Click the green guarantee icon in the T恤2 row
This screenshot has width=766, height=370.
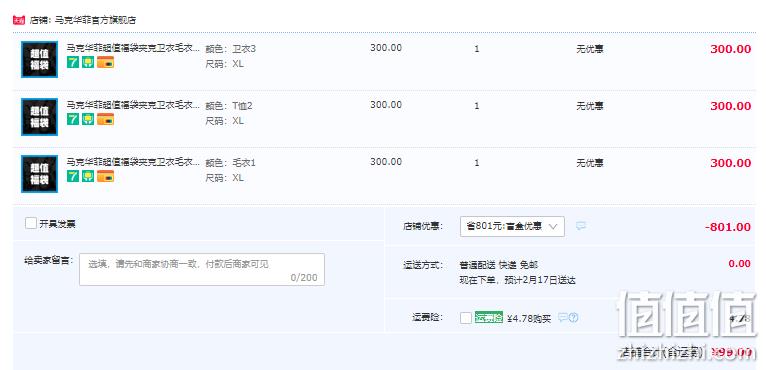(x=88, y=119)
